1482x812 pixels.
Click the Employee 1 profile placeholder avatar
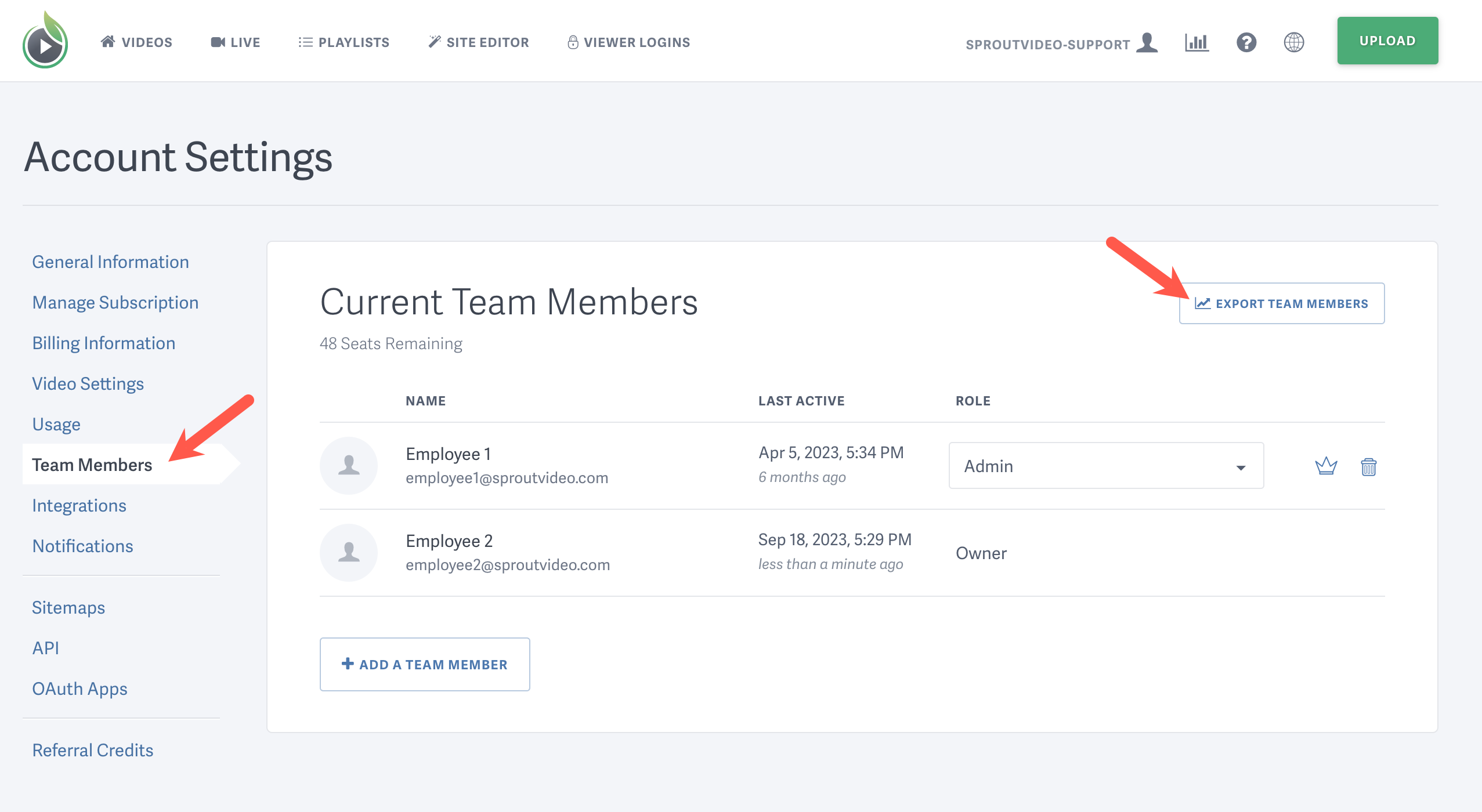349,464
